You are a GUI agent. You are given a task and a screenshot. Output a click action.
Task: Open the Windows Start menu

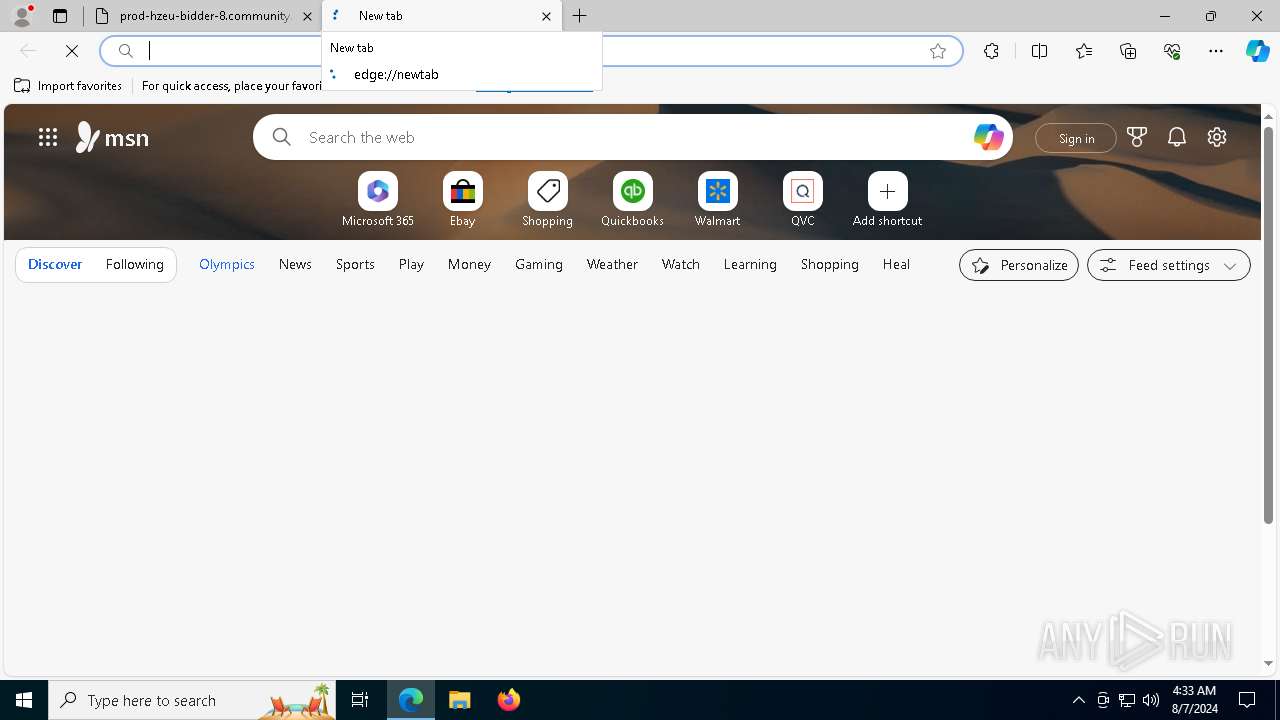coord(24,700)
